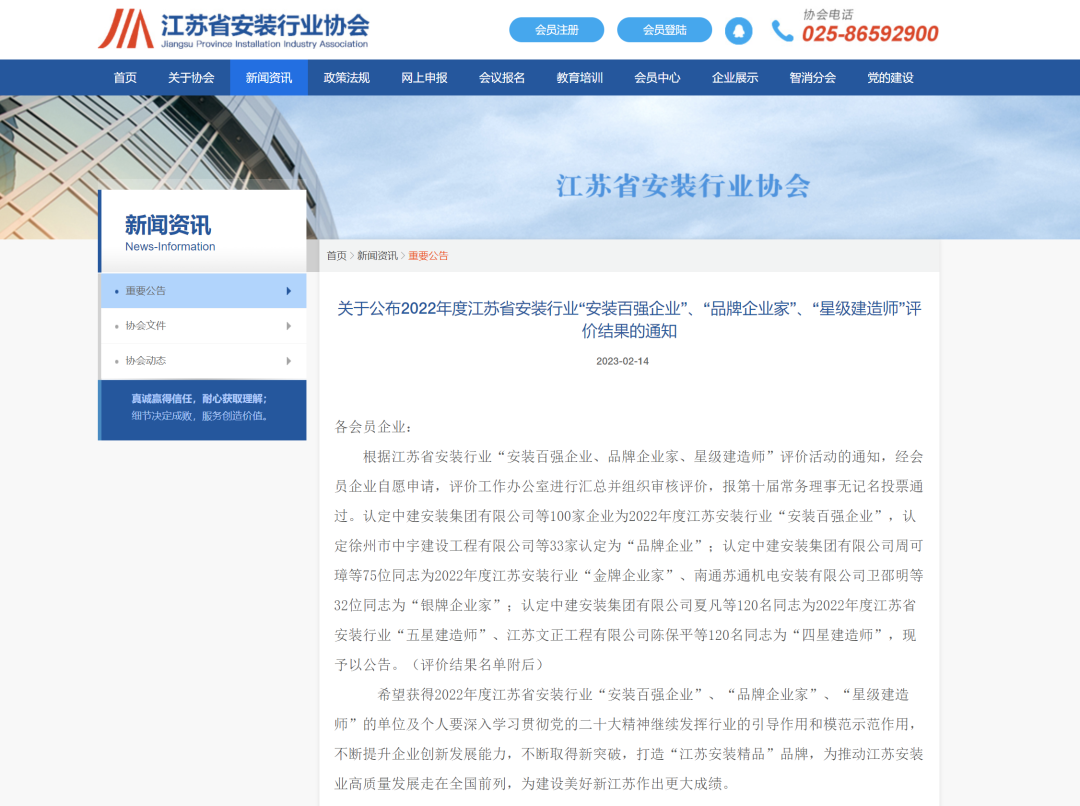Open the 网上申报 navigation item
1080x806 pixels.
(x=423, y=76)
